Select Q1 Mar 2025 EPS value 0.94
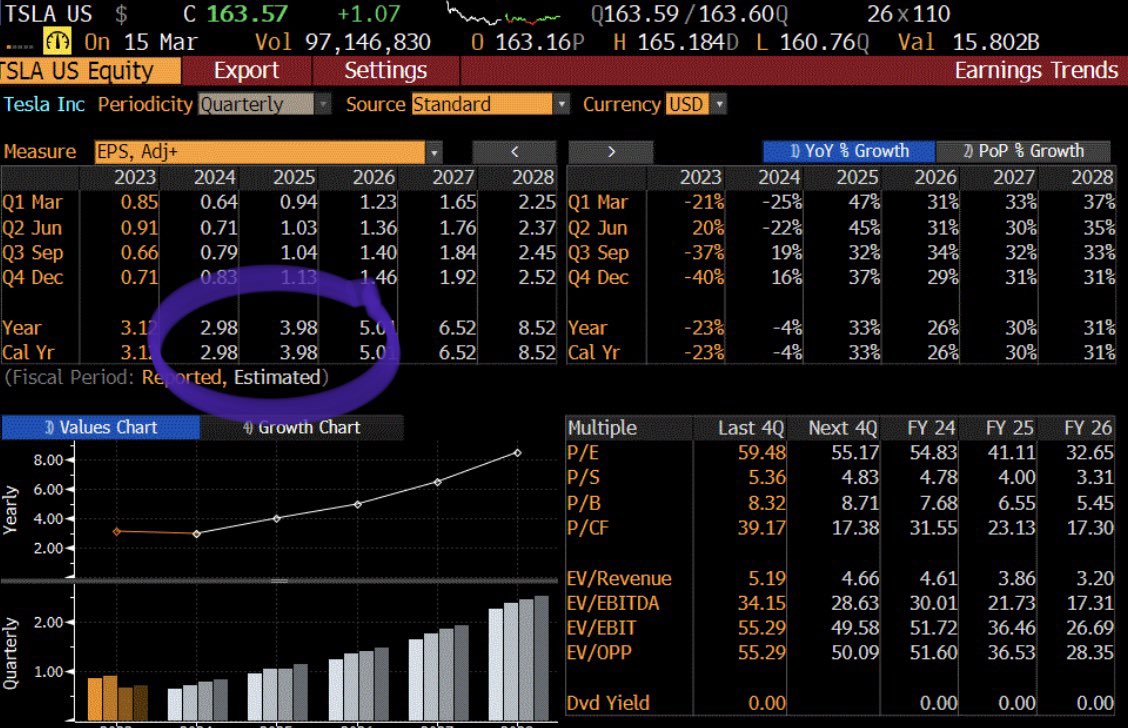 [x=298, y=202]
